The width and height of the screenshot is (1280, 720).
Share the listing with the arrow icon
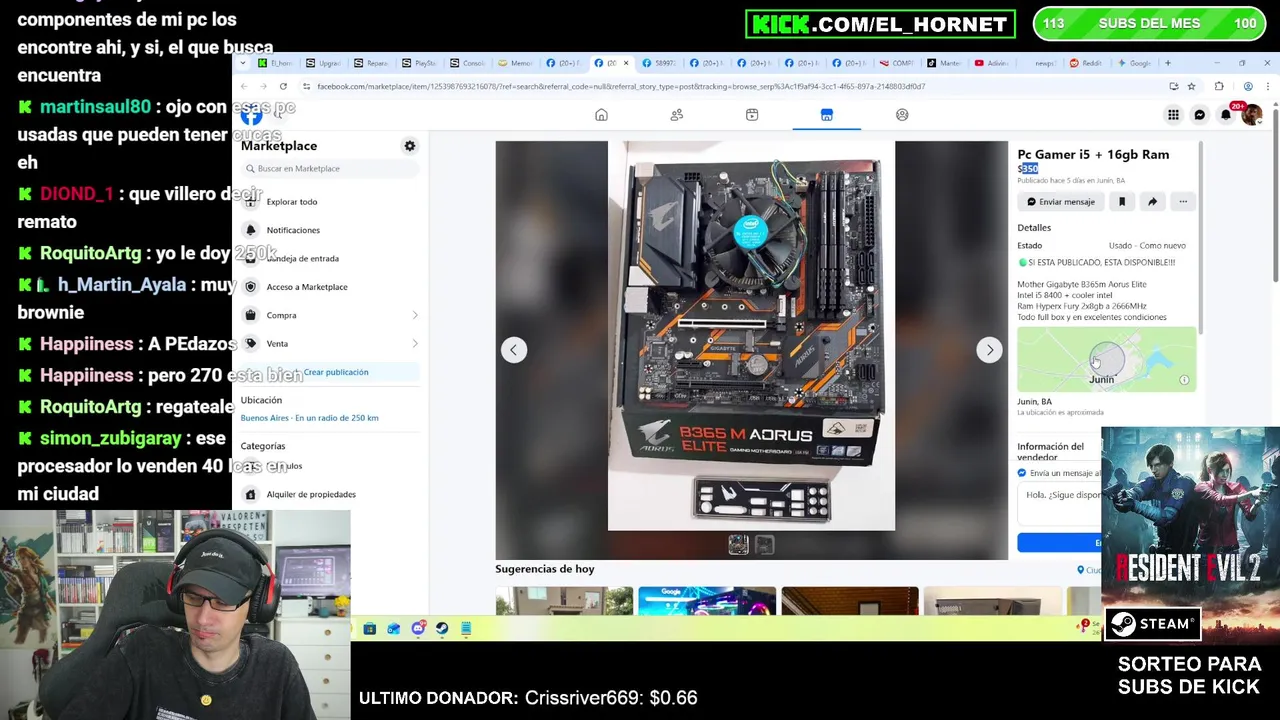[x=1152, y=202]
